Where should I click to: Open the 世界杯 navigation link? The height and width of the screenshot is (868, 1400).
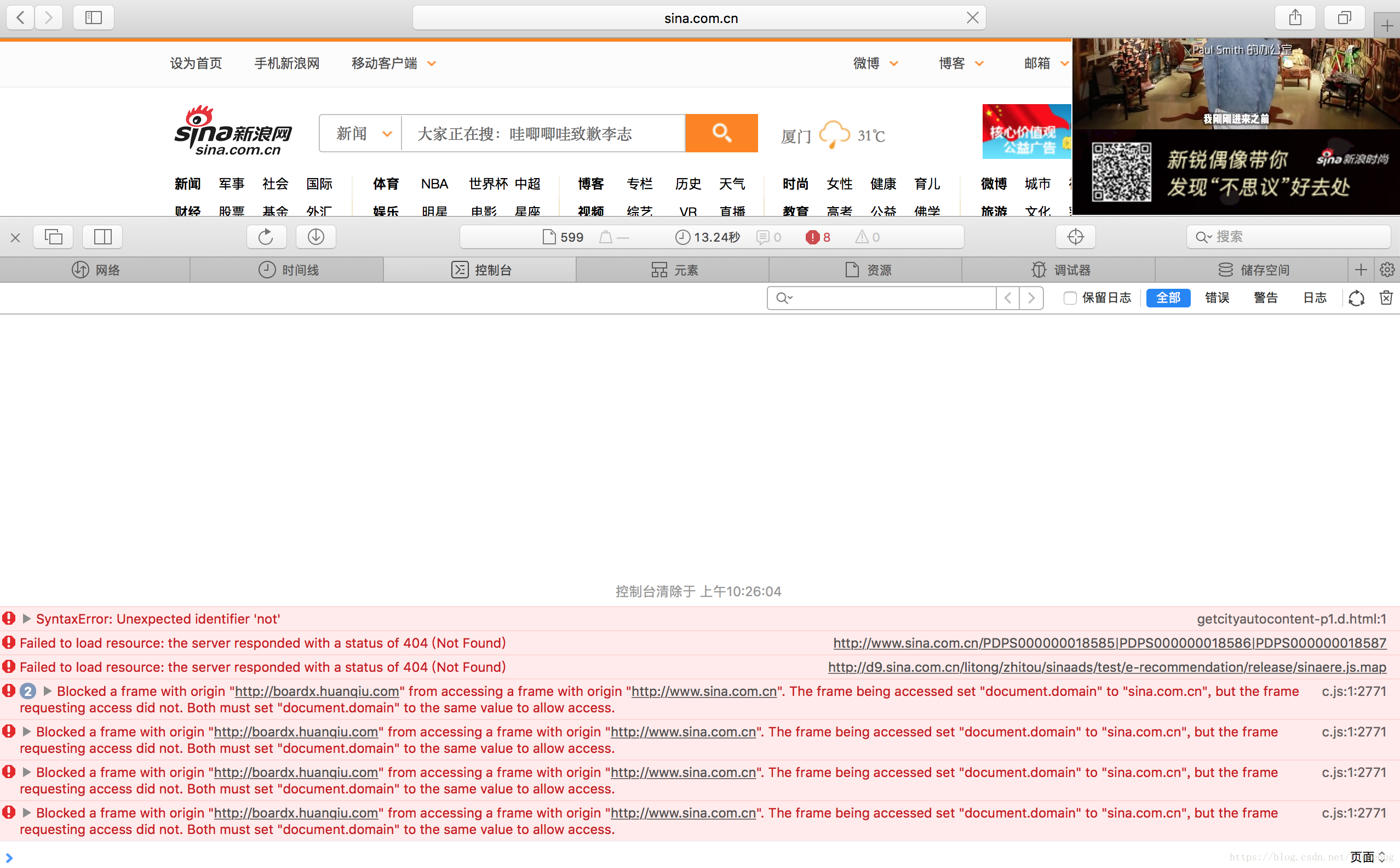[487, 184]
